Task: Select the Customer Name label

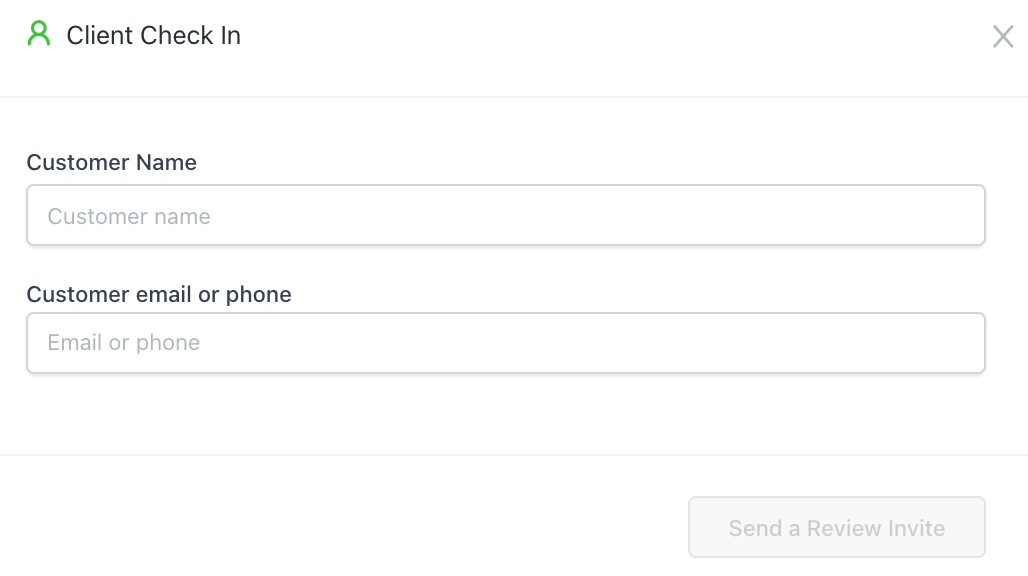Action: [112, 163]
